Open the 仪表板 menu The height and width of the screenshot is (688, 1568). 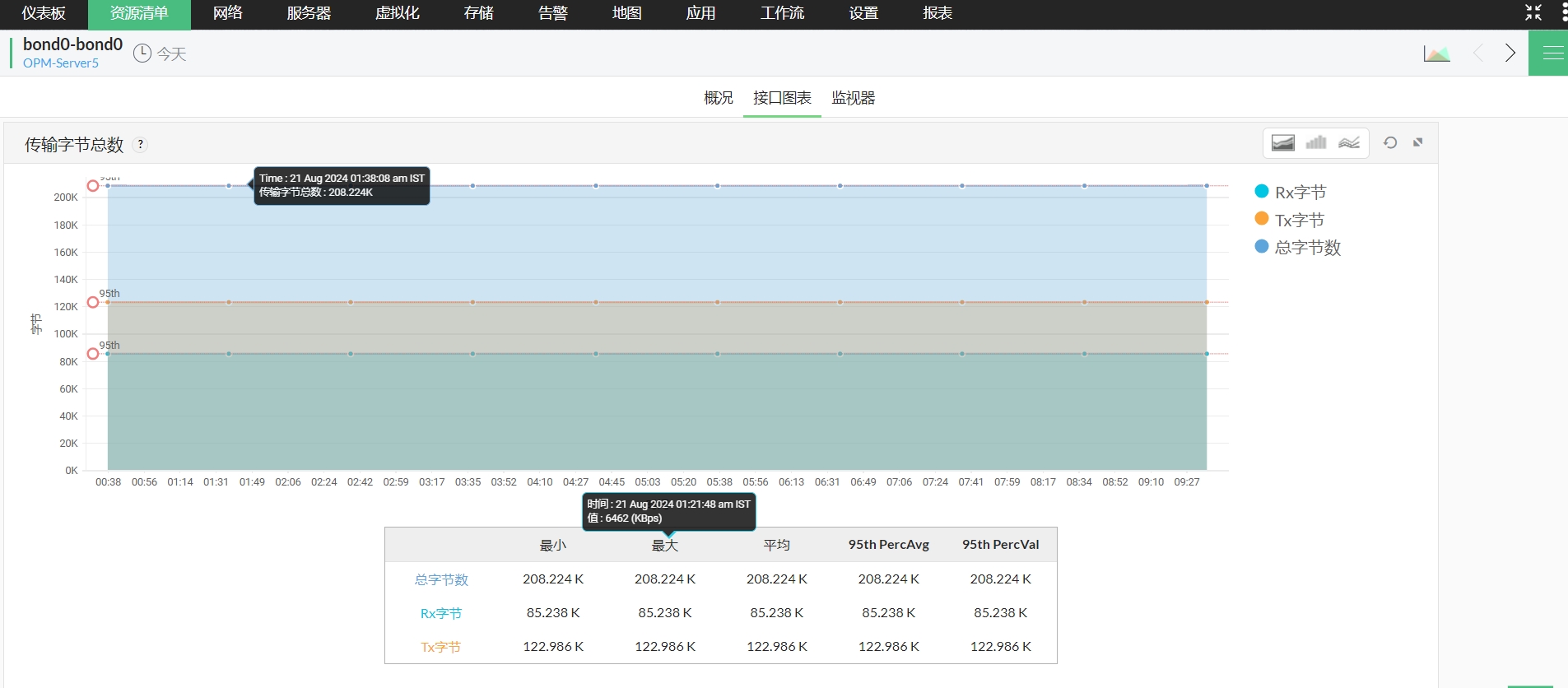click(44, 13)
